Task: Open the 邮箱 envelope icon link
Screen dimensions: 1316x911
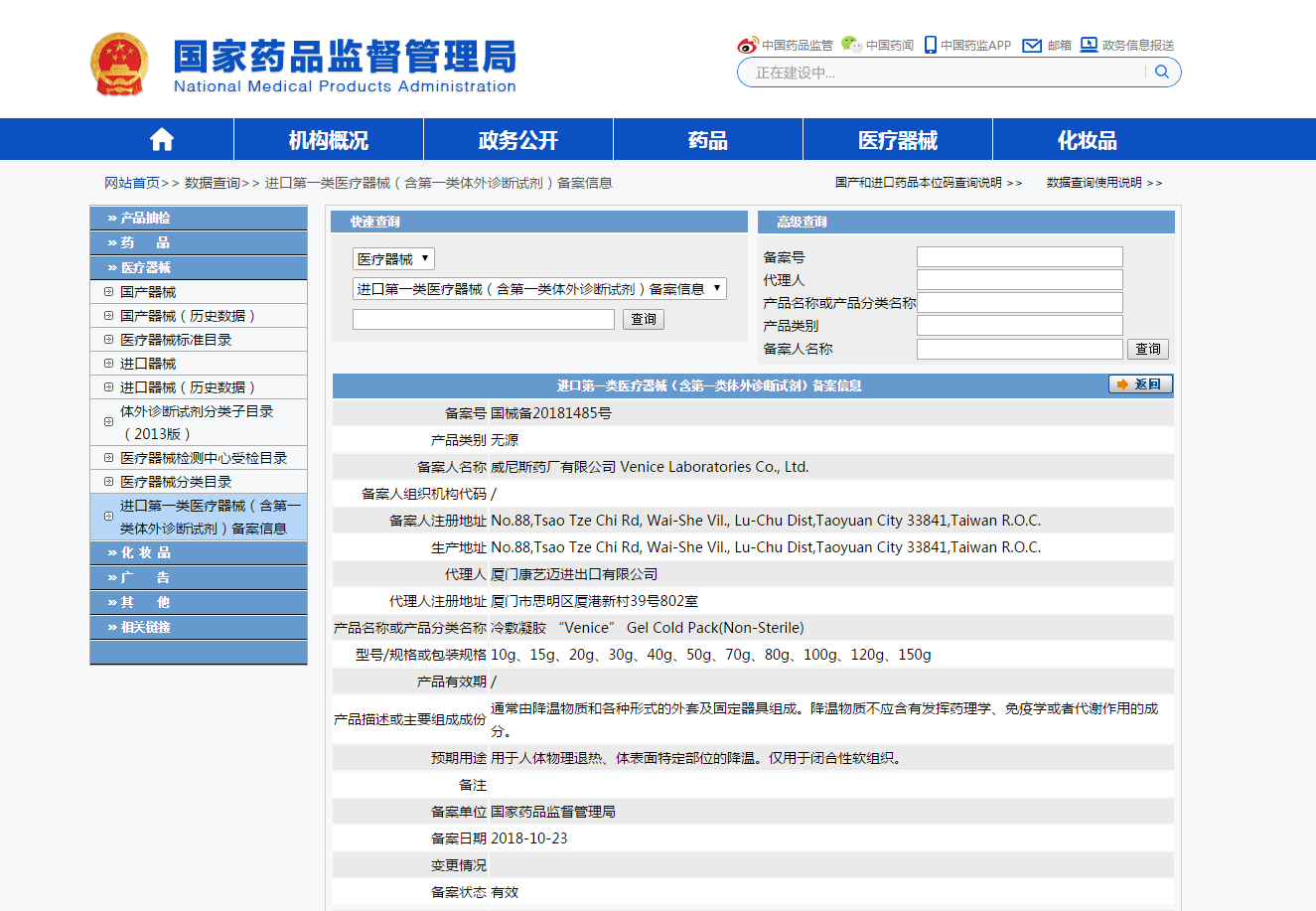Action: (x=1032, y=45)
